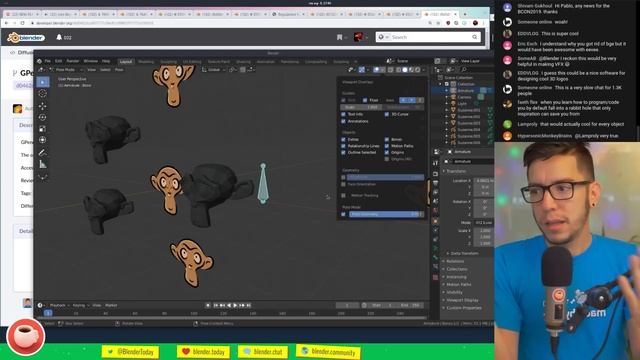The height and width of the screenshot is (360, 640).
Task: Switch to the Layout workspace tab
Action: point(126,62)
